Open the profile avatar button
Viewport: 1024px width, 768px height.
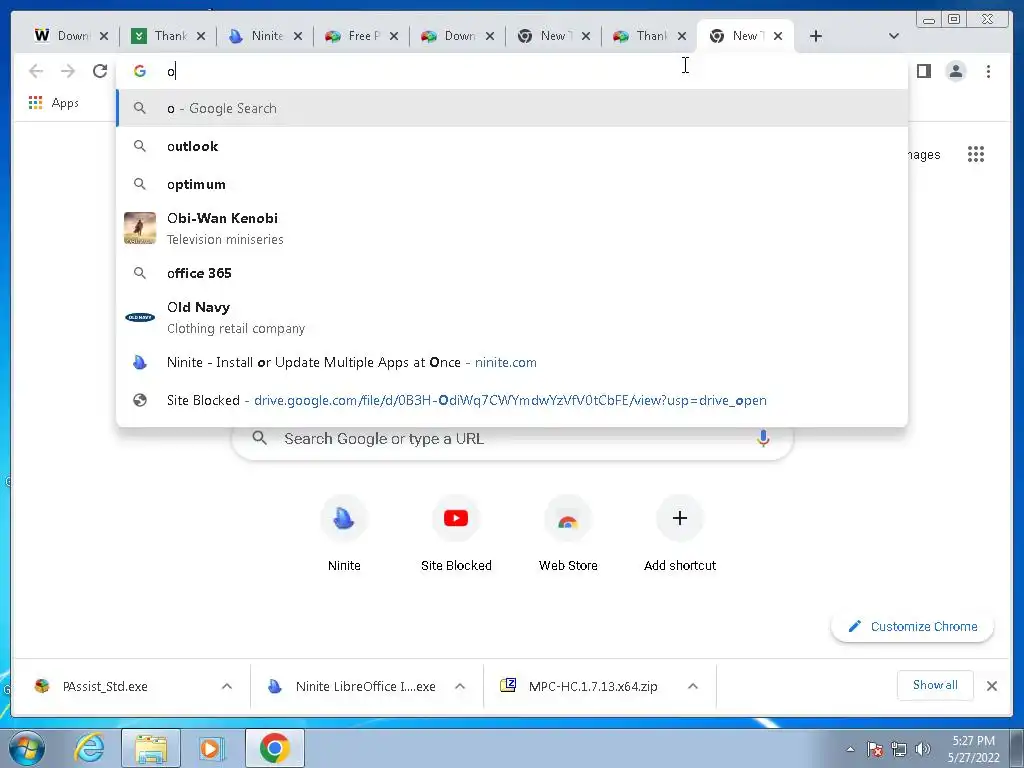click(955, 71)
